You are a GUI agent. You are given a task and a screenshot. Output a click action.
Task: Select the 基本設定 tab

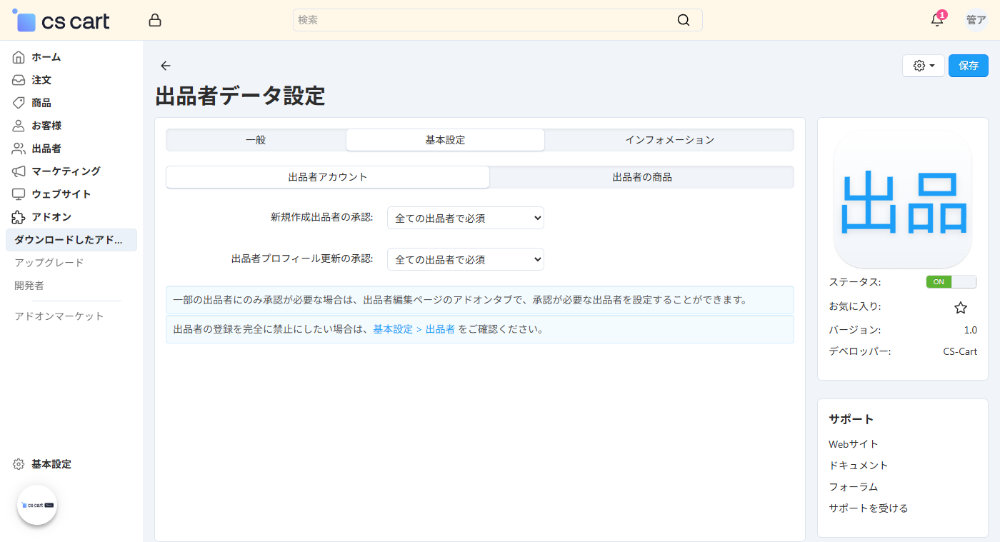tap(445, 140)
